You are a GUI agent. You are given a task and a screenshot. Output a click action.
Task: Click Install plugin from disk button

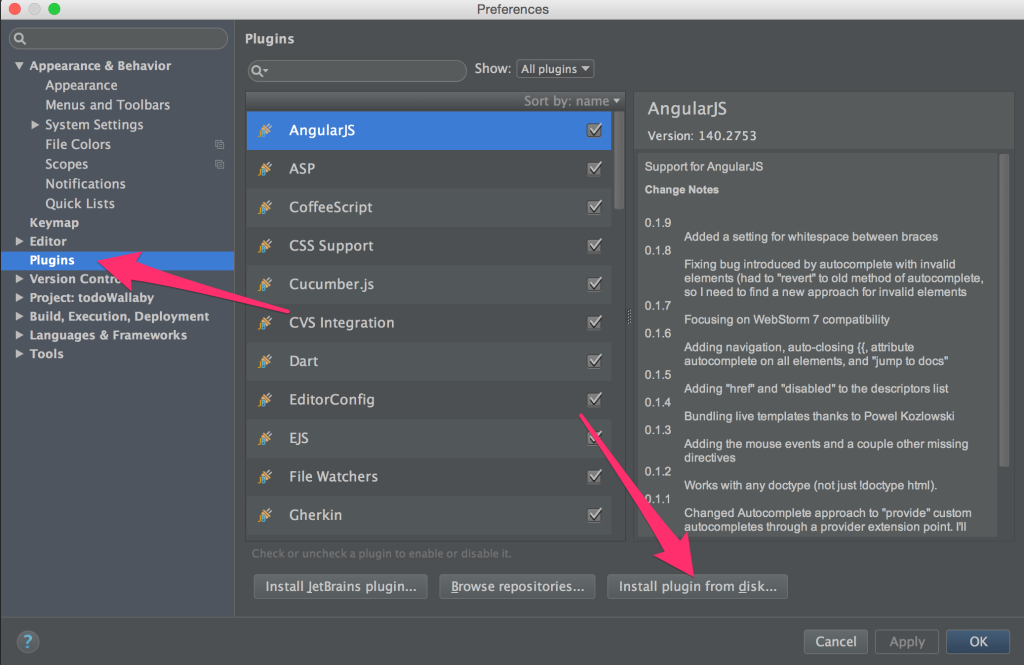point(697,587)
